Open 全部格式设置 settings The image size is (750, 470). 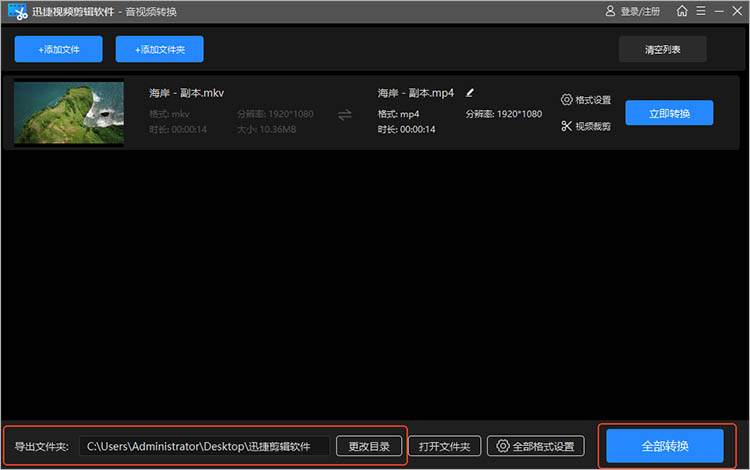click(x=536, y=446)
